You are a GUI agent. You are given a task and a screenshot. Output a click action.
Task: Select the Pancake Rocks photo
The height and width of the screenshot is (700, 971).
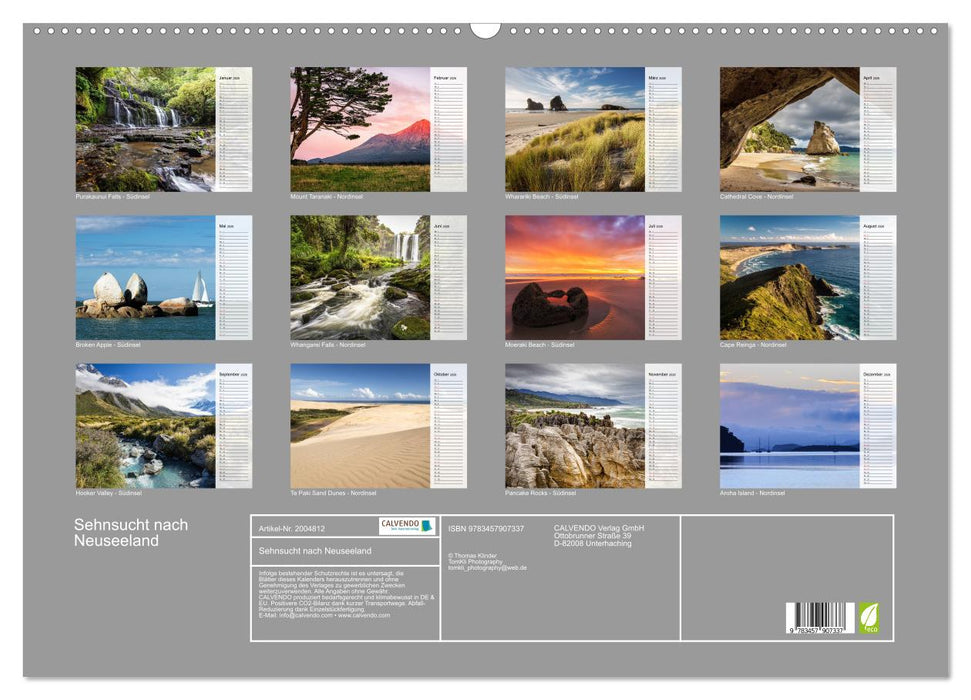(575, 426)
